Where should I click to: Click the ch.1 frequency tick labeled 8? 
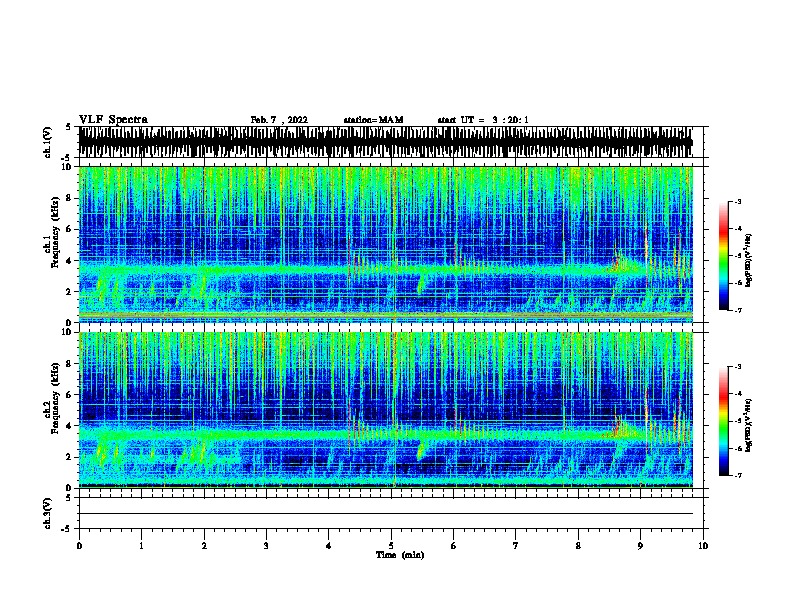click(70, 198)
